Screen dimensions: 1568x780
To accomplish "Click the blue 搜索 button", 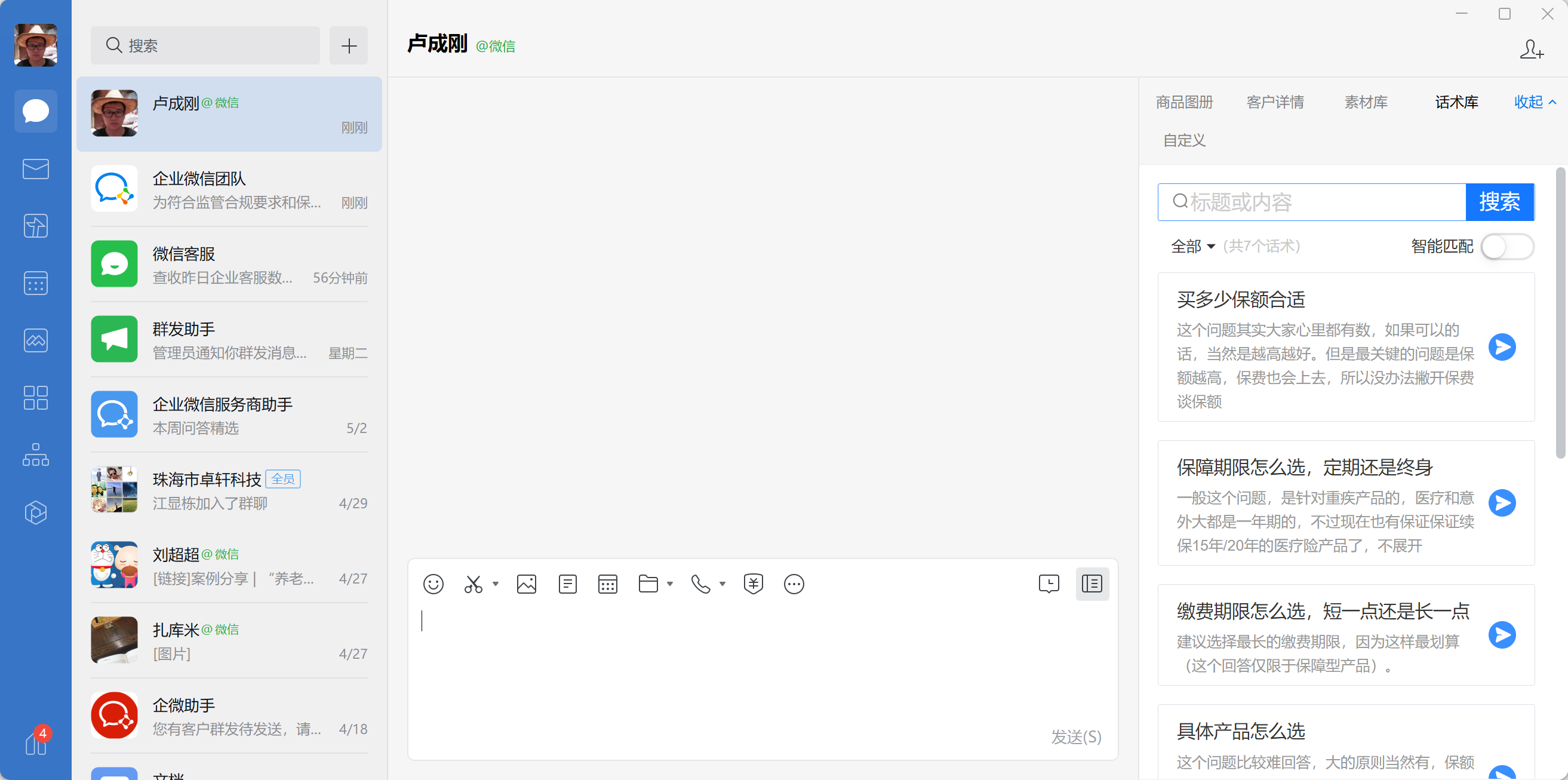I will click(1500, 202).
